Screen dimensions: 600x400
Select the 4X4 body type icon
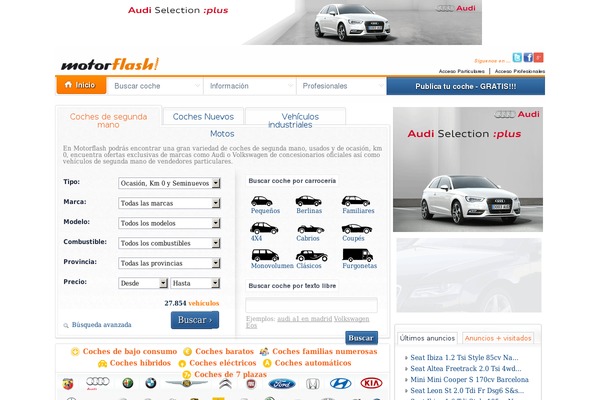(264, 229)
